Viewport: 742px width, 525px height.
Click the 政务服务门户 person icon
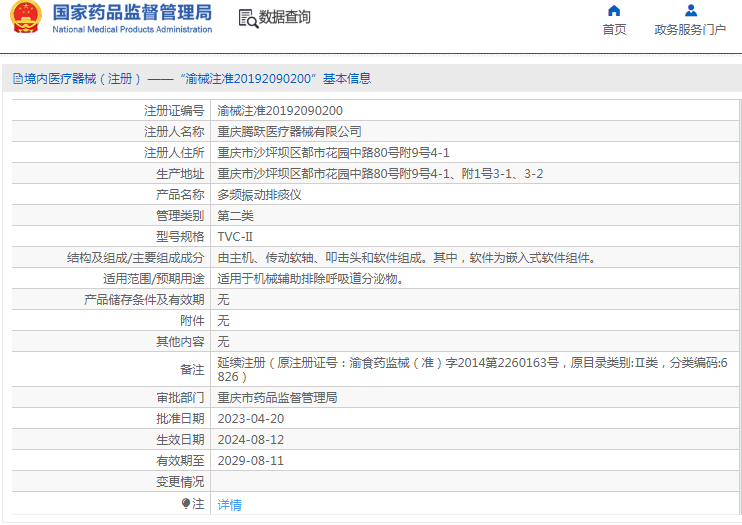point(690,10)
